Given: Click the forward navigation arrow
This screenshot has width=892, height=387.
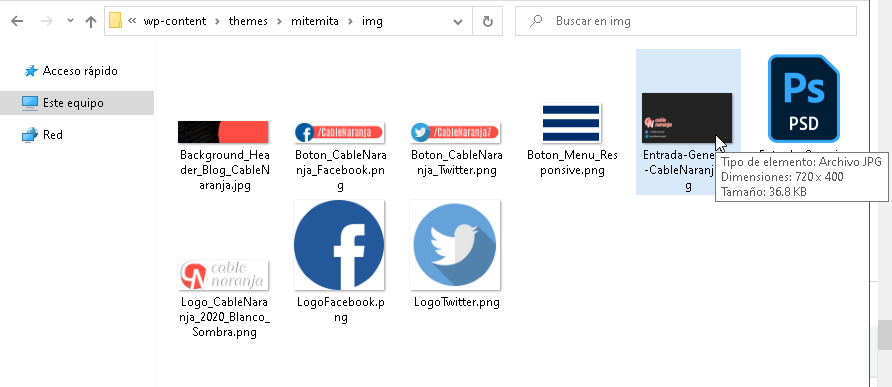Looking at the screenshot, I should tap(47, 22).
